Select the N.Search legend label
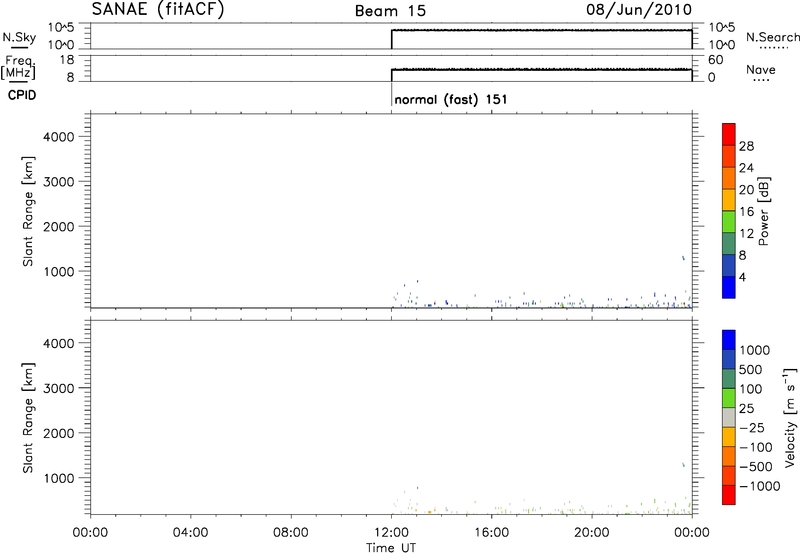The height and width of the screenshot is (554, 800). 773,37
